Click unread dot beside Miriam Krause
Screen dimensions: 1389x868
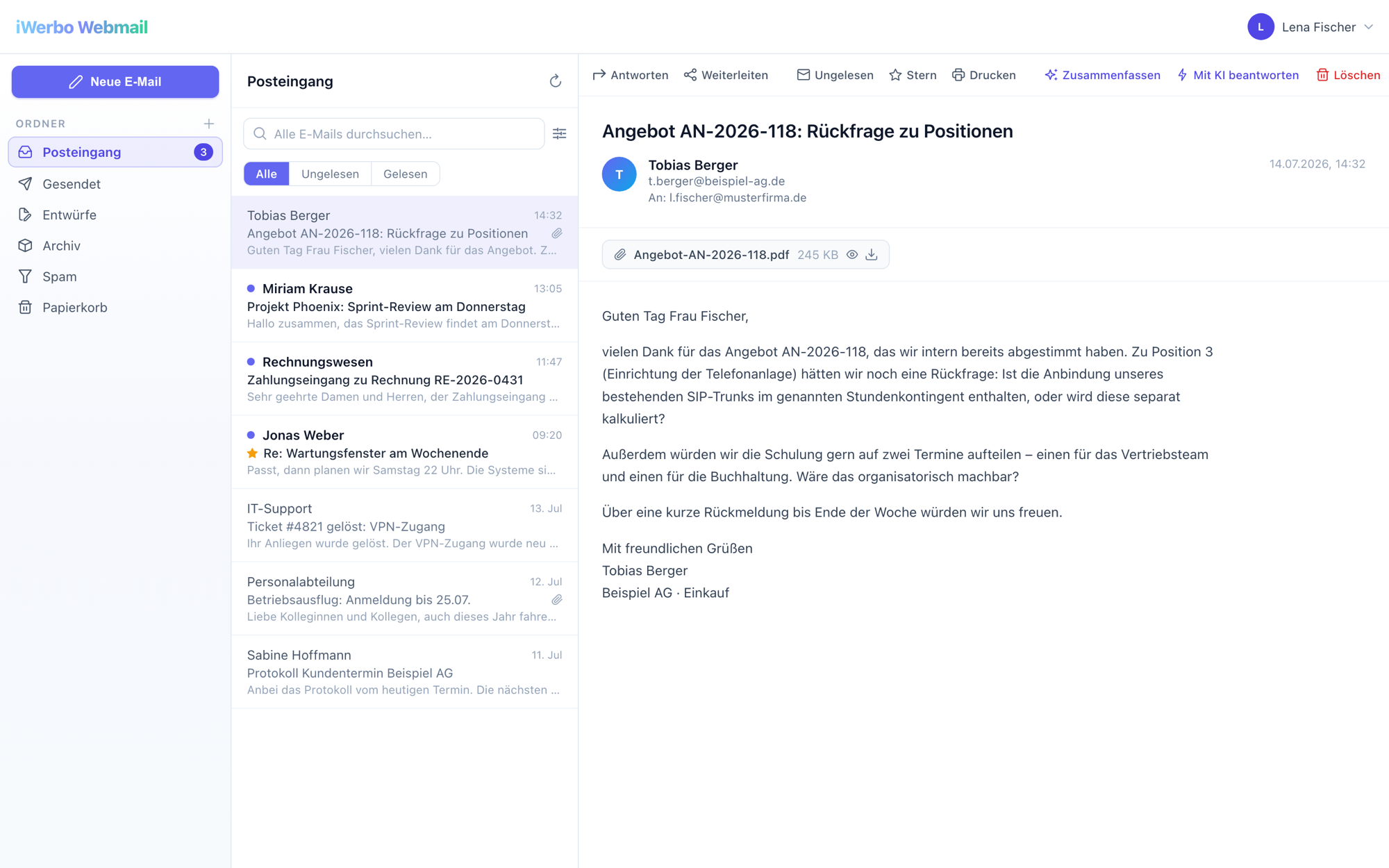251,288
